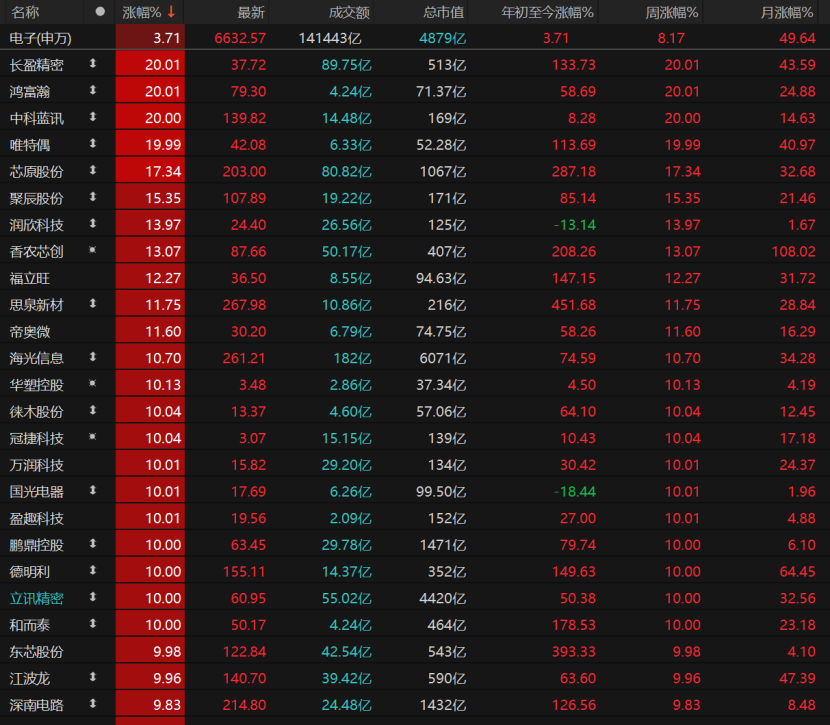
Task: Toggle the sort arrow on the 涨幅% column
Action: pyautogui.click(x=171, y=12)
